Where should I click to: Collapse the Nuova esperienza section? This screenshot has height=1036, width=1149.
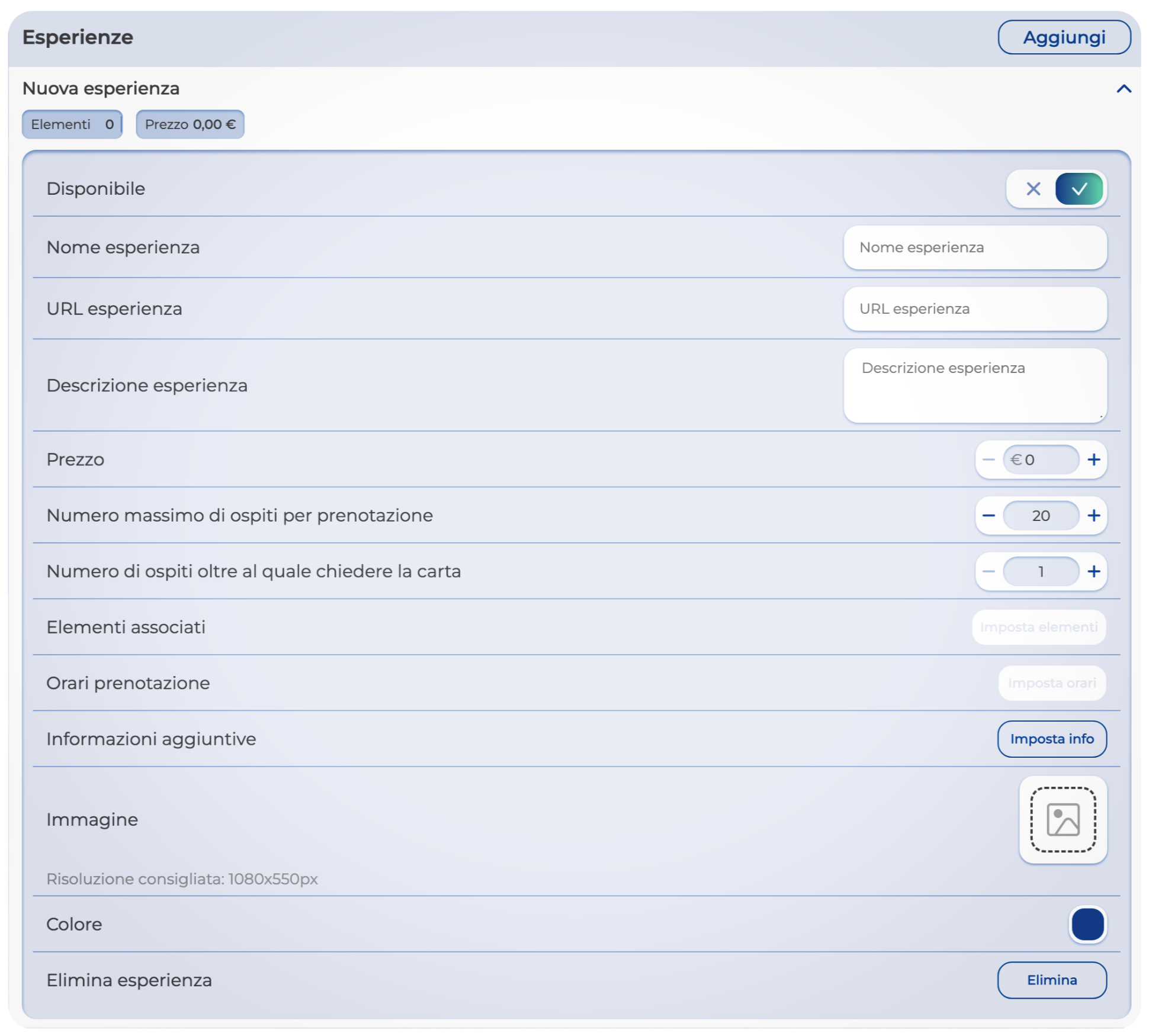[1124, 89]
